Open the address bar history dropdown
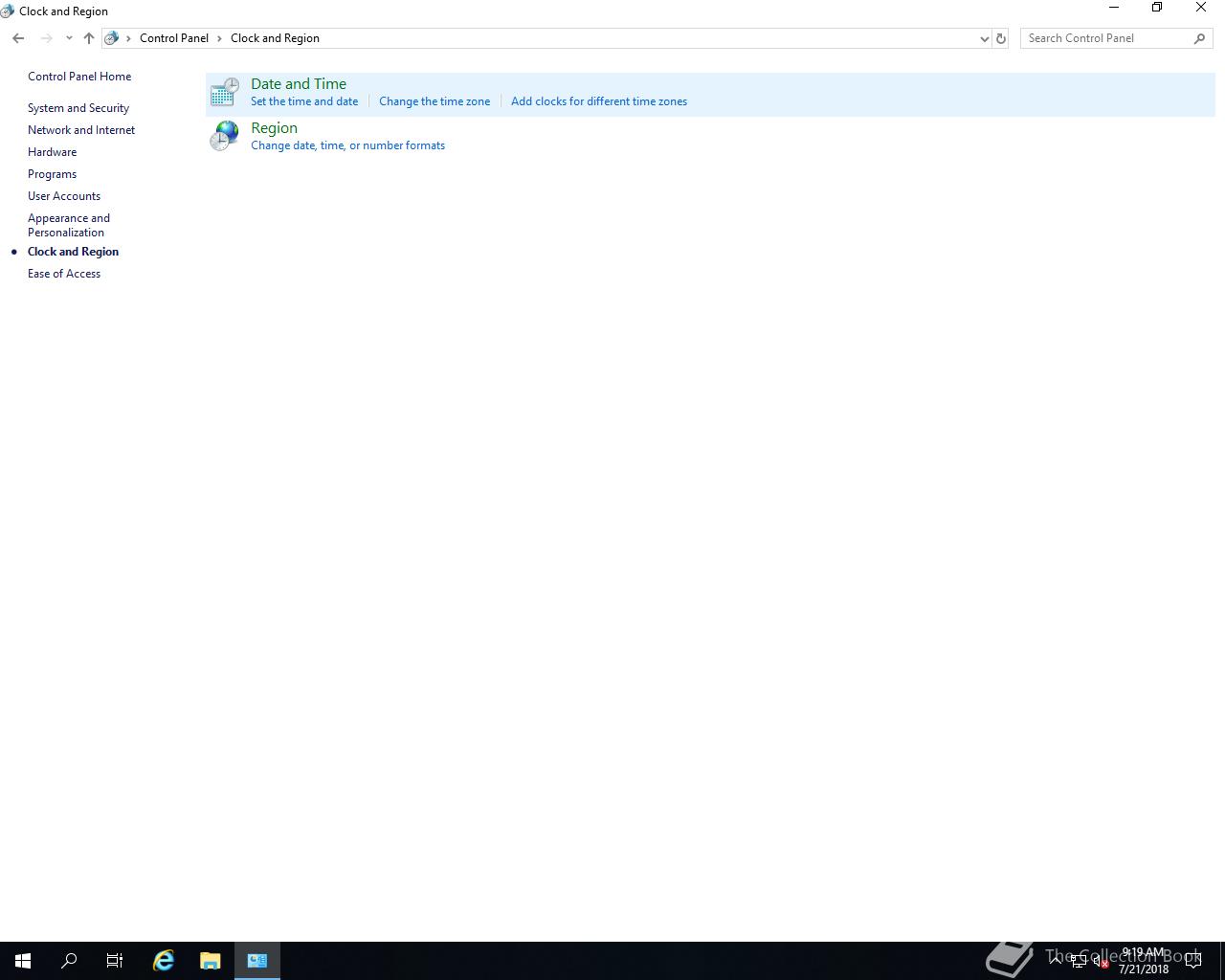 [984, 38]
